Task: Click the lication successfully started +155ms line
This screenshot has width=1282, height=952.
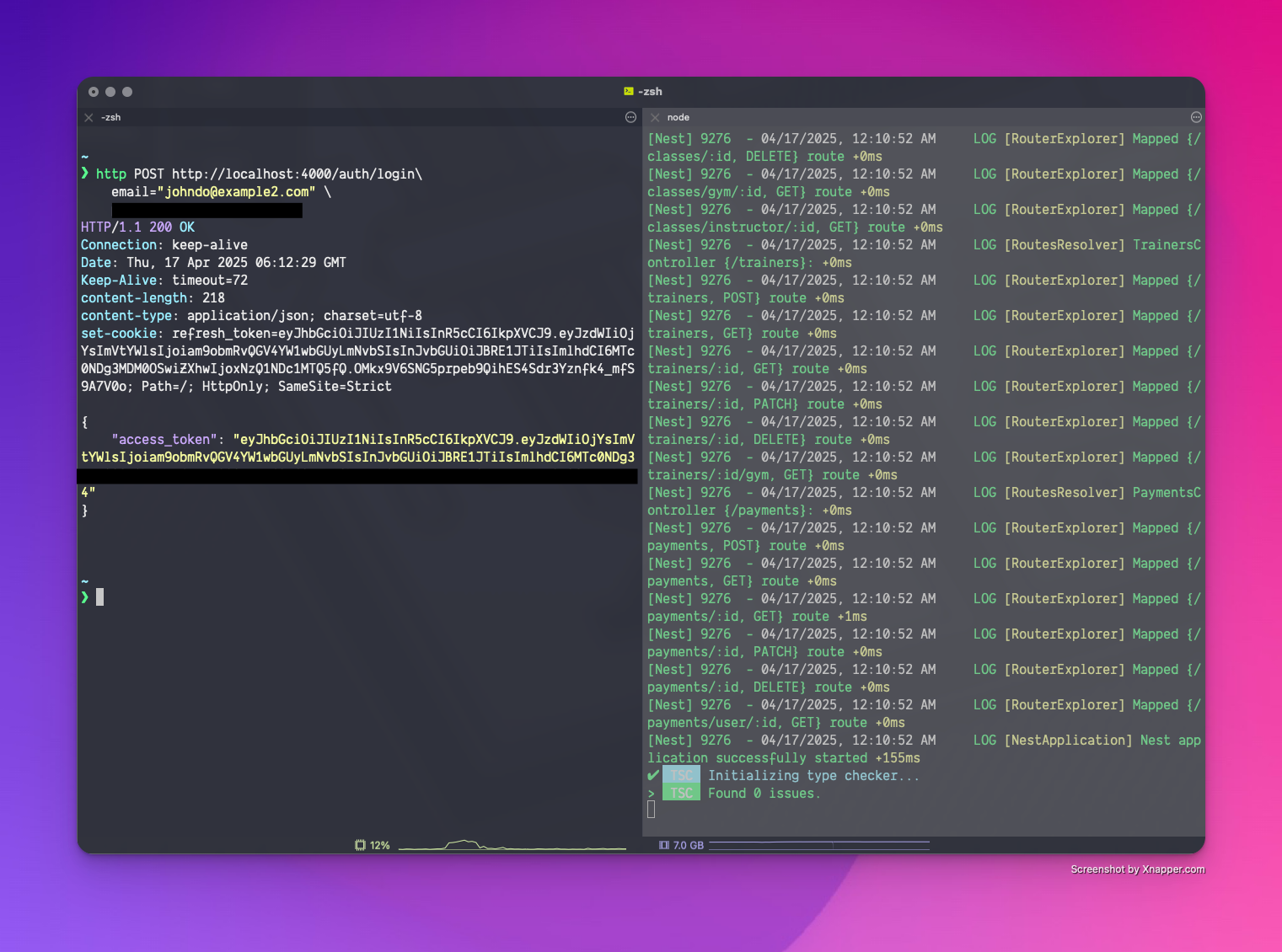Action: tap(784, 757)
